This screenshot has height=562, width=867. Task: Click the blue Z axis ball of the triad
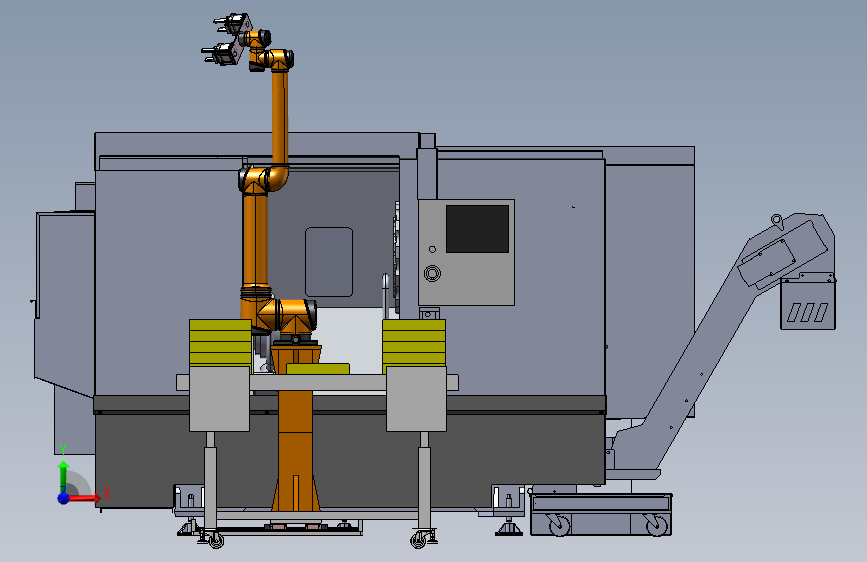point(64,498)
